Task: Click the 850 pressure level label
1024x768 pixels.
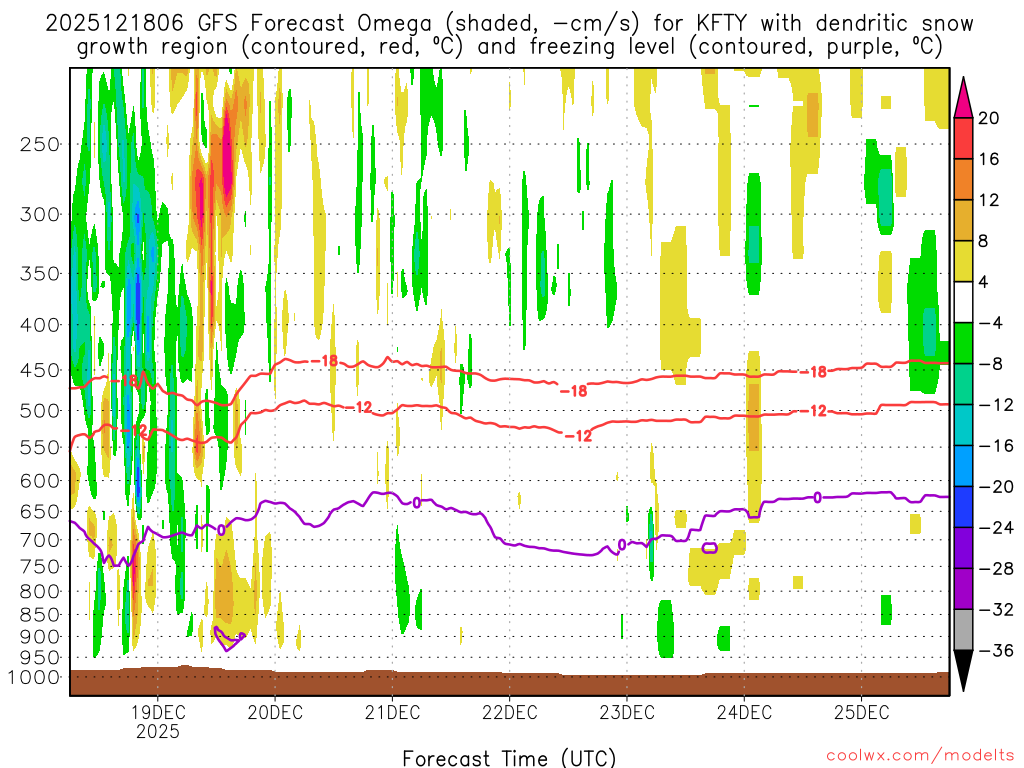Action: pos(40,615)
